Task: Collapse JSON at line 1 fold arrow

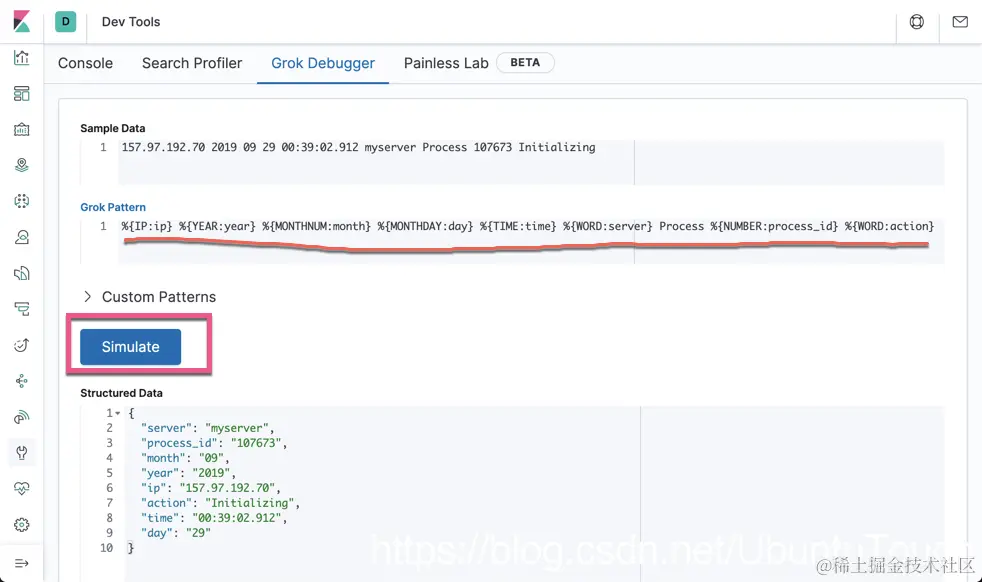Action: coord(118,413)
